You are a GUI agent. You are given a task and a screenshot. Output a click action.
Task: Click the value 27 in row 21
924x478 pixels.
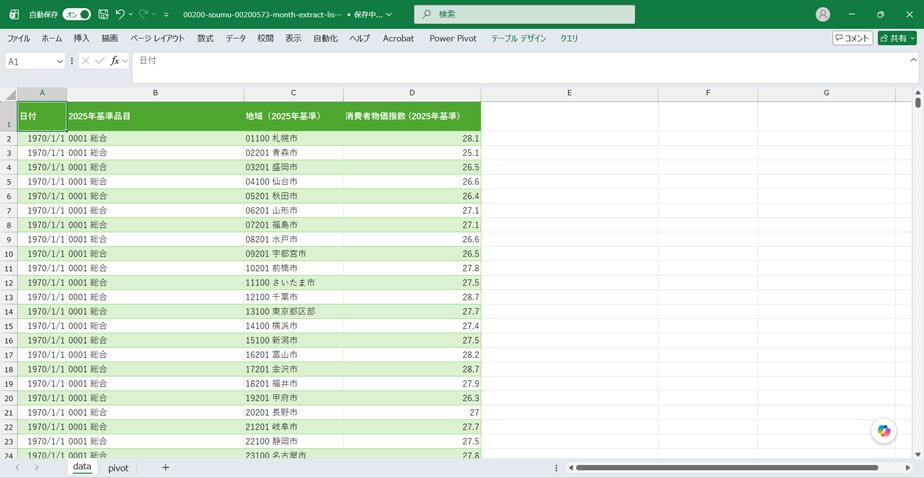[x=412, y=412]
